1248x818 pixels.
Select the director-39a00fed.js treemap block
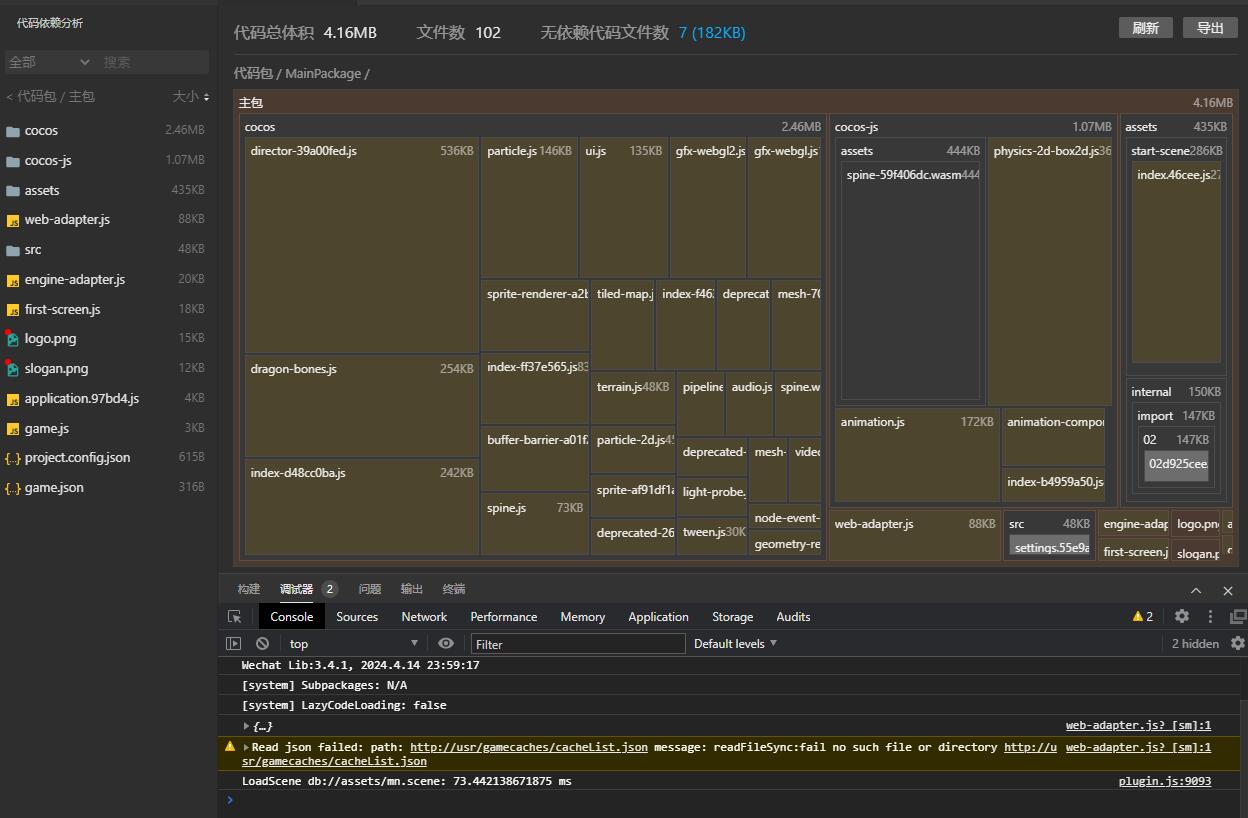(x=361, y=245)
